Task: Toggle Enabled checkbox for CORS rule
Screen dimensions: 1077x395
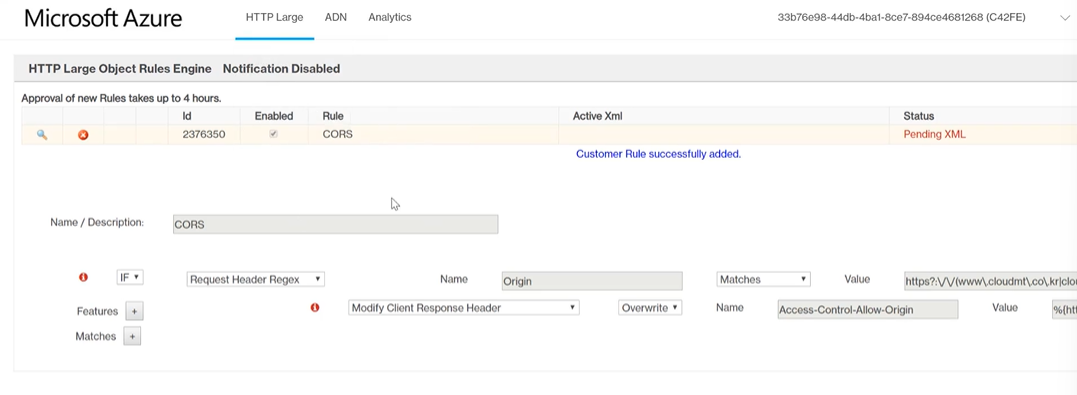Action: [273, 135]
